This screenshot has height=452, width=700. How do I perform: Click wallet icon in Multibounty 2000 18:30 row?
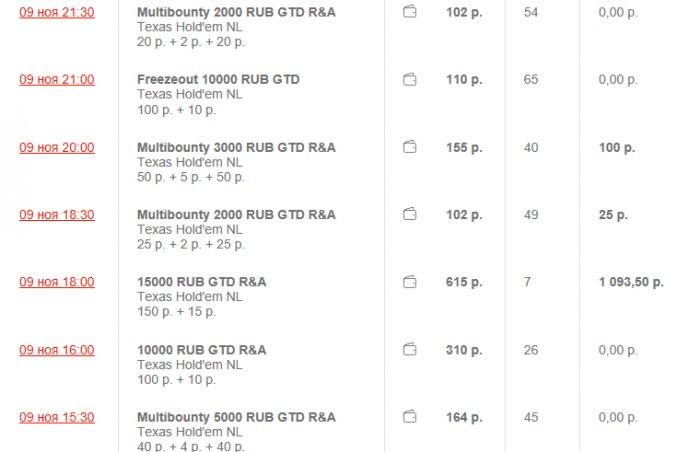pos(409,214)
